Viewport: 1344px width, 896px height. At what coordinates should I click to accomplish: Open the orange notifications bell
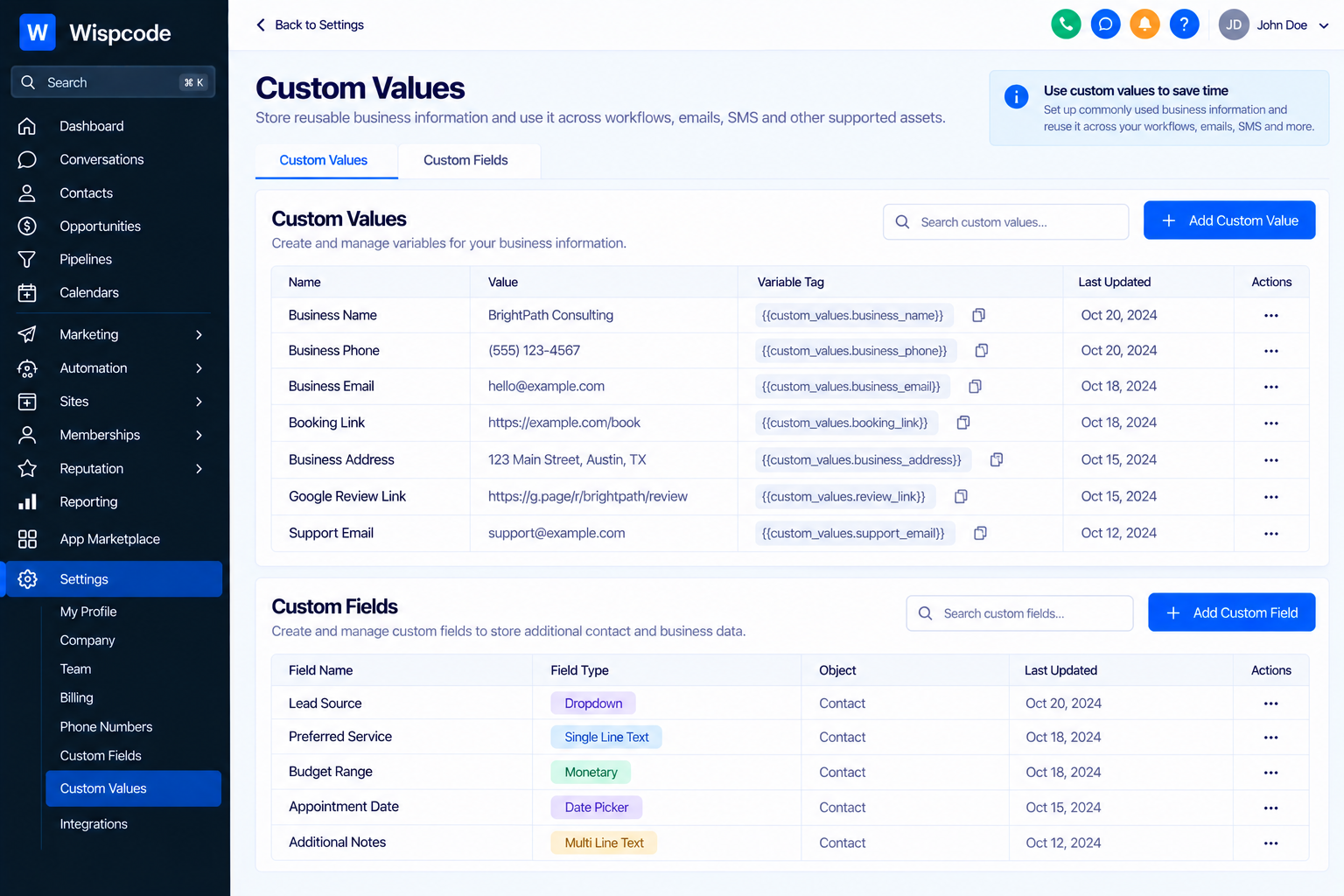tap(1144, 24)
